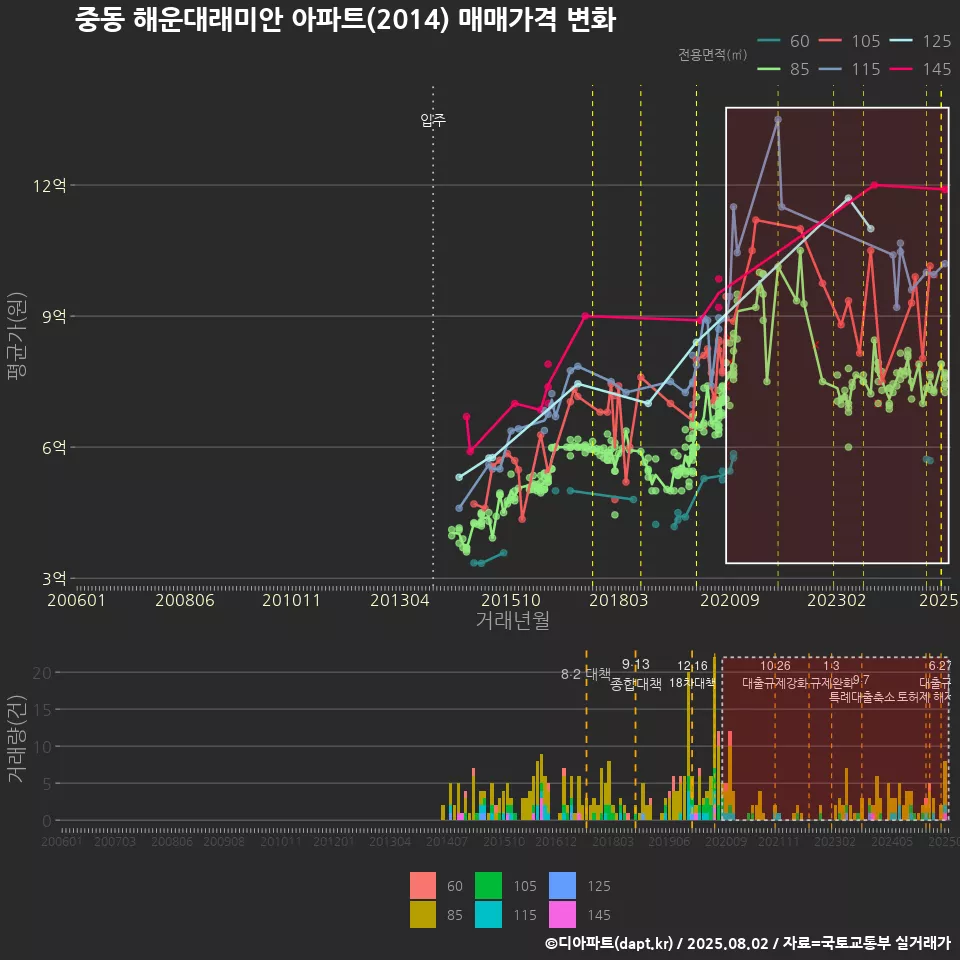Viewport: 960px width, 960px height.
Task: Click the '종합대책' annotation
Action: click(636, 684)
